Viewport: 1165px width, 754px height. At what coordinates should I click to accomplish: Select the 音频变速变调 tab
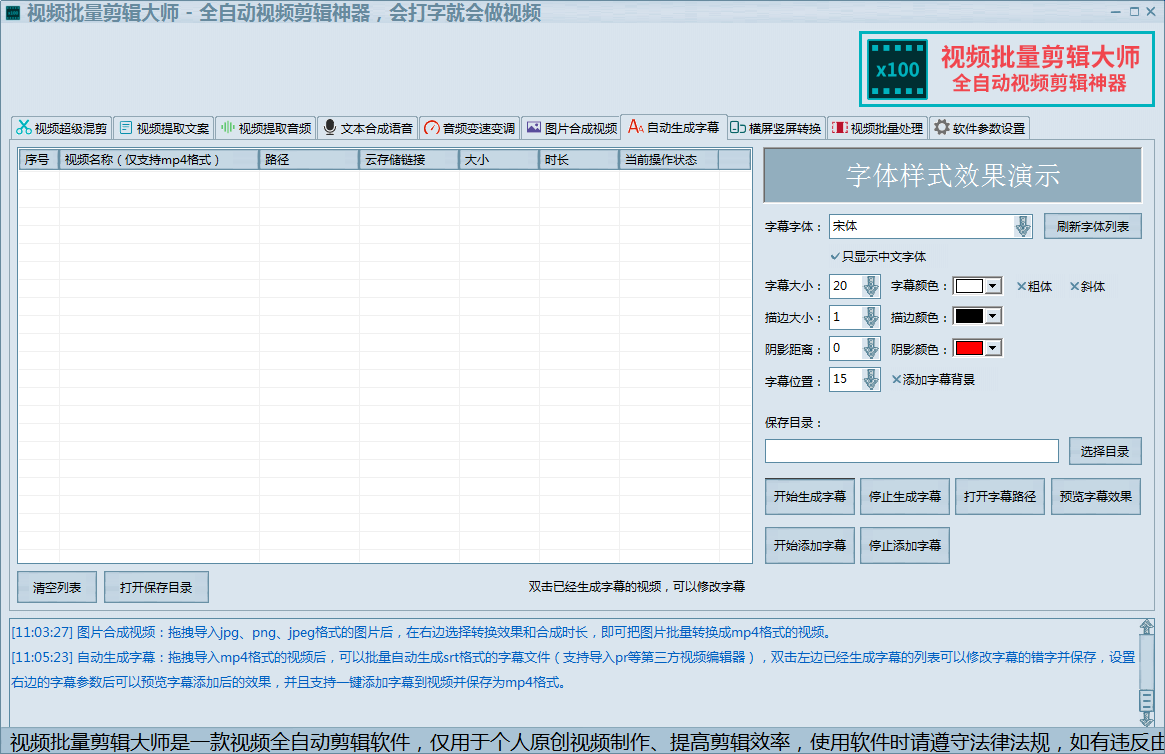point(470,128)
